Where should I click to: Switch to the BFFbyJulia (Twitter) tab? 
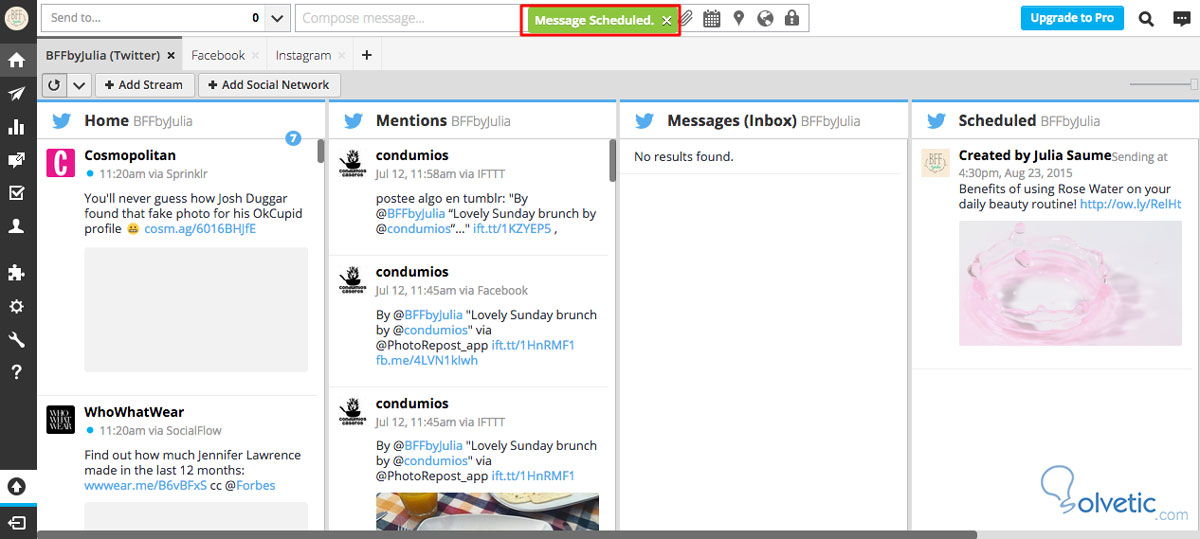point(104,56)
